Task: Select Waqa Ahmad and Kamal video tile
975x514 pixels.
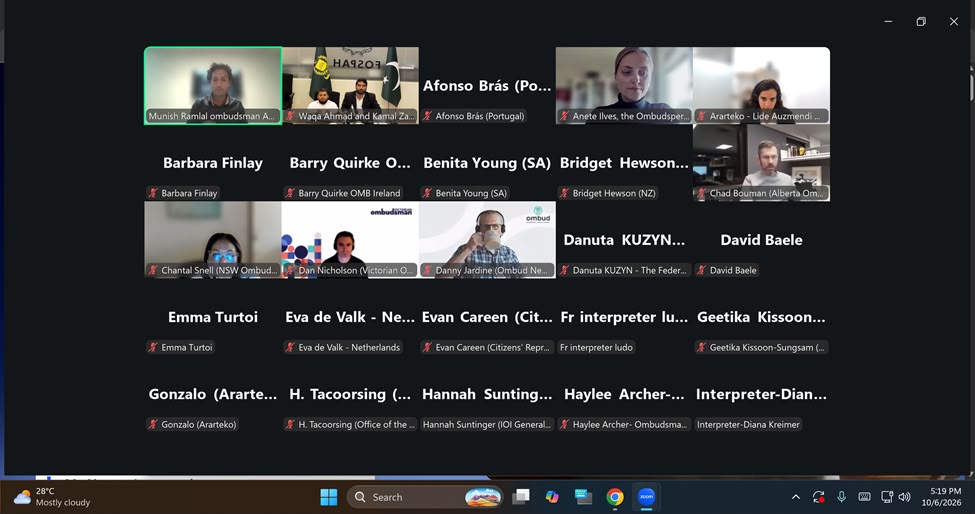Action: (x=350, y=86)
